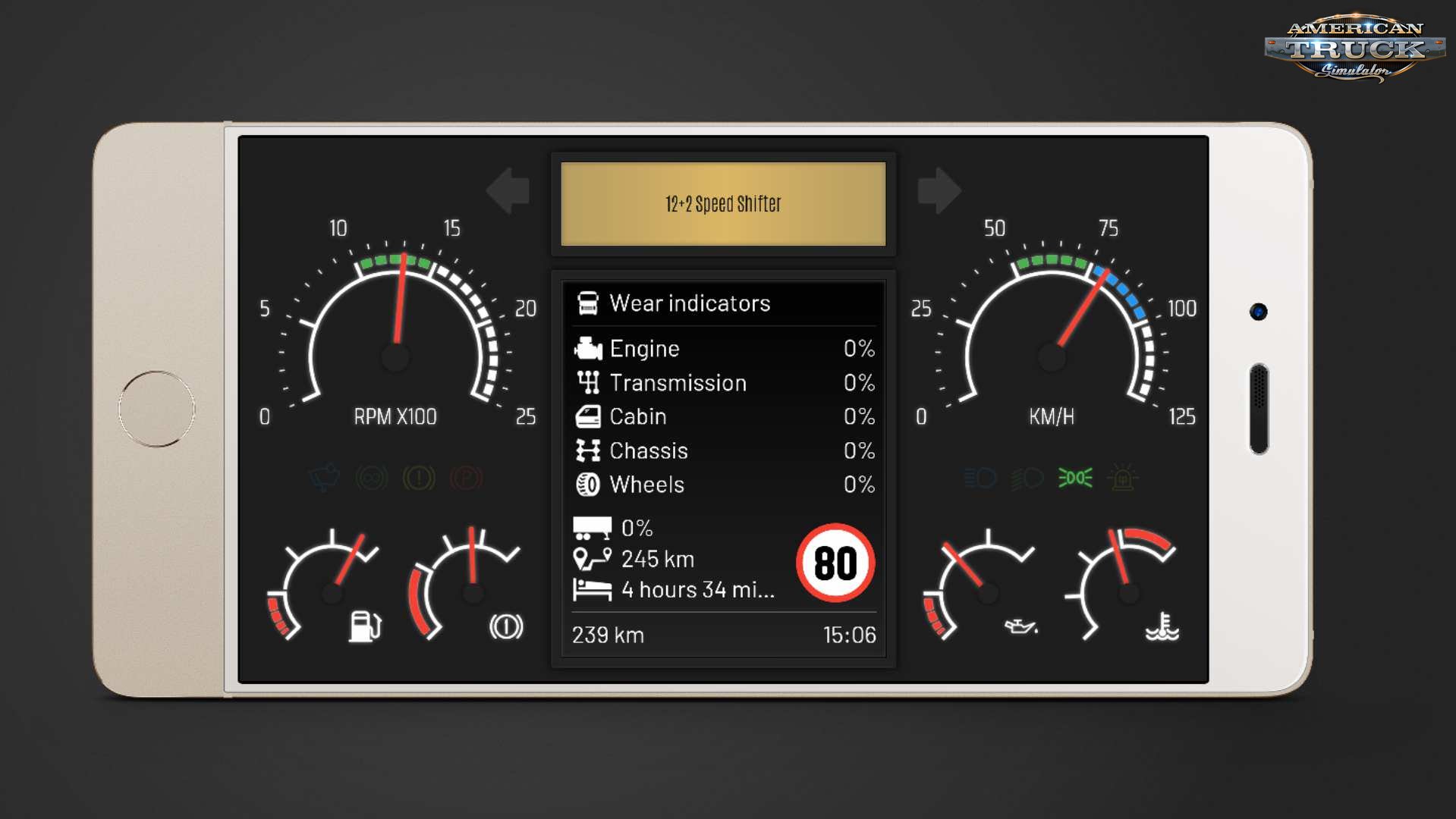Click the Cabin wear icon
This screenshot has height=819, width=1456.
(x=588, y=416)
